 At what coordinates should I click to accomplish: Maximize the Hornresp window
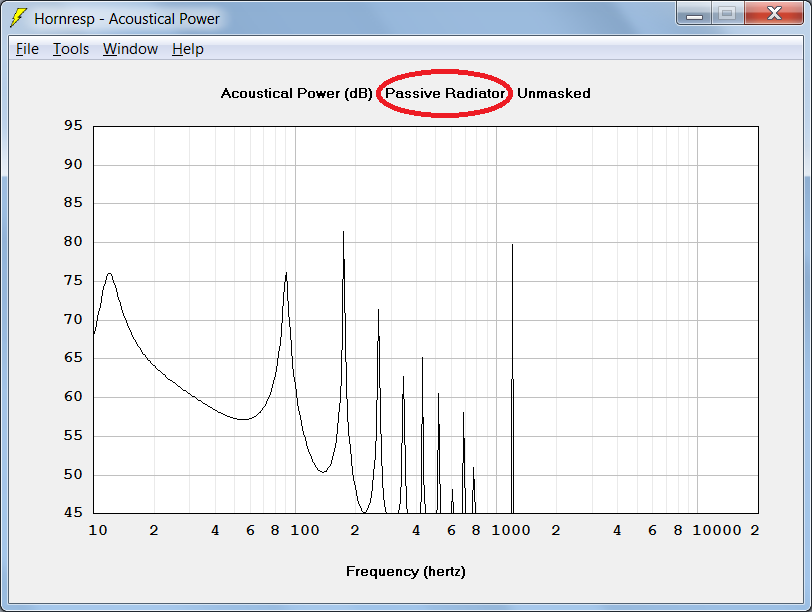click(x=728, y=13)
